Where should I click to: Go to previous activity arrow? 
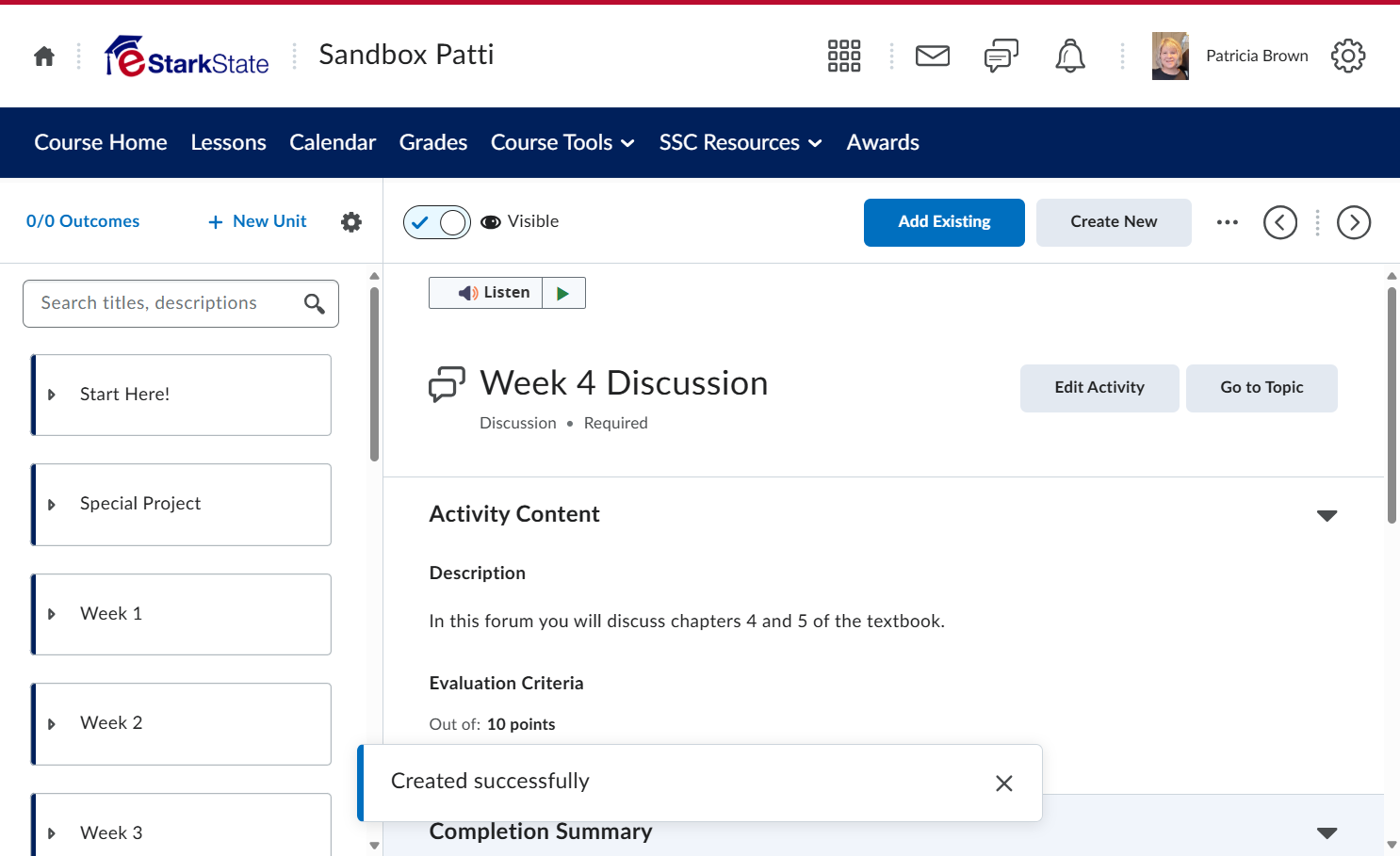(1280, 222)
